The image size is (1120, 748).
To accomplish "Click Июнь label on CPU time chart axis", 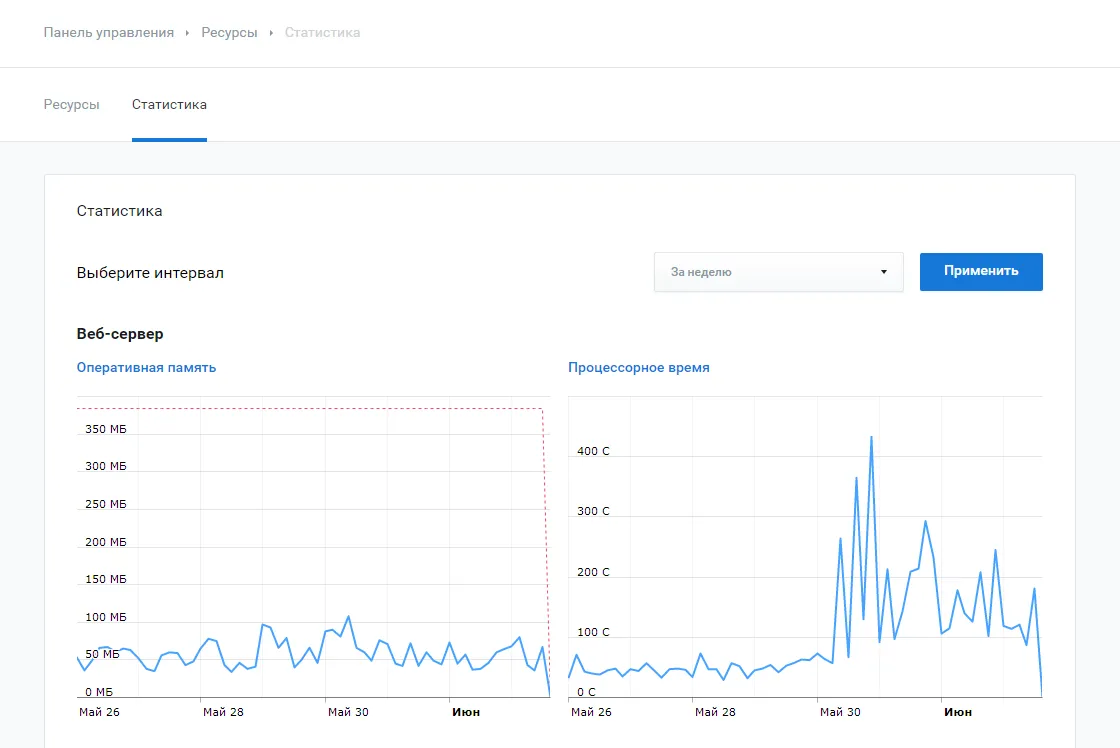I will click(x=958, y=712).
